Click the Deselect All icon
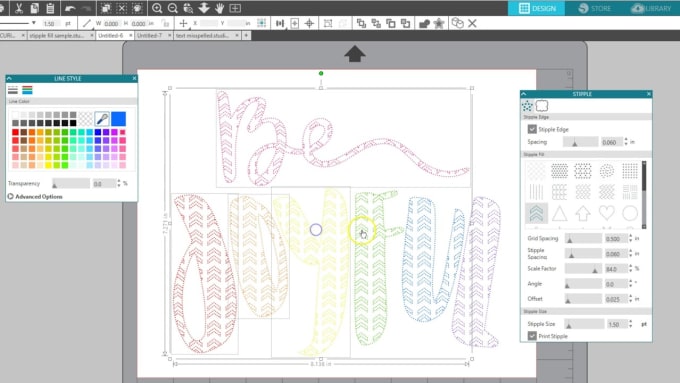680x383 pixels. [122, 8]
